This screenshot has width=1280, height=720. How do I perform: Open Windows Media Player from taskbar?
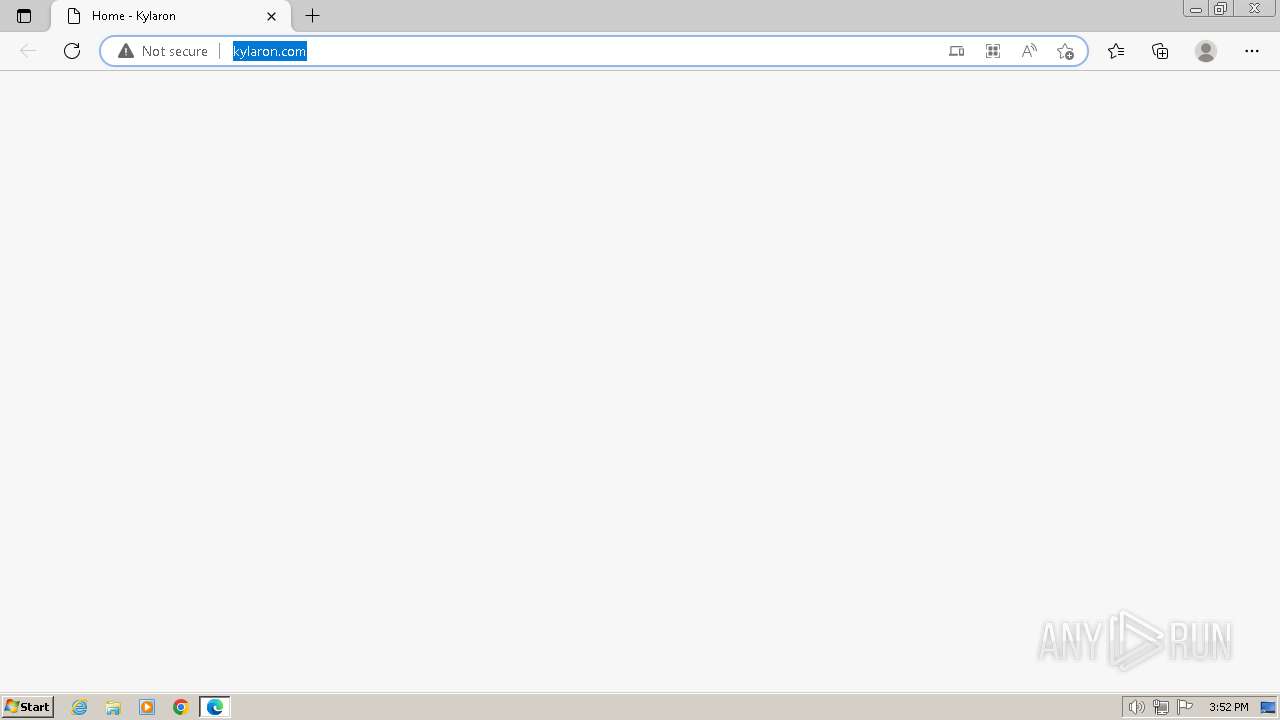tap(147, 707)
